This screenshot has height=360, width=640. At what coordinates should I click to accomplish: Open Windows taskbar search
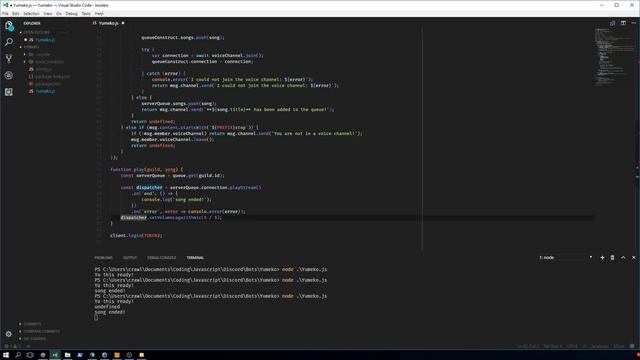coord(18,355)
